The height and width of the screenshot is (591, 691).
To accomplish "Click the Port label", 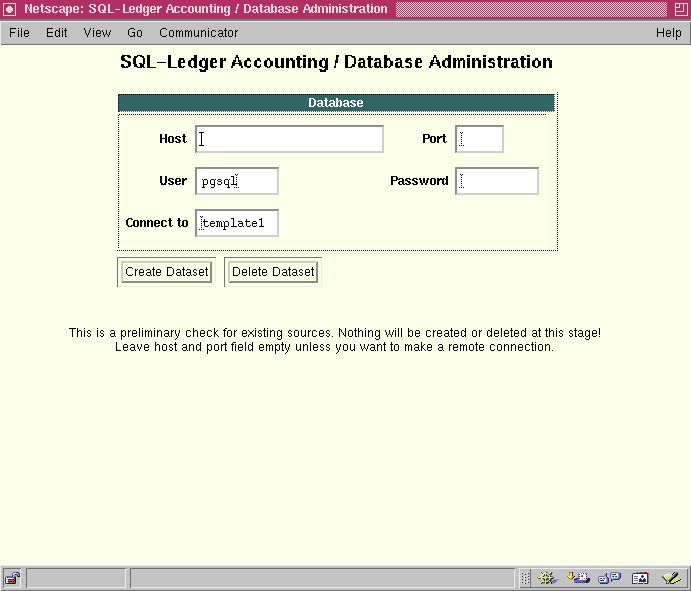I will click(x=435, y=139).
